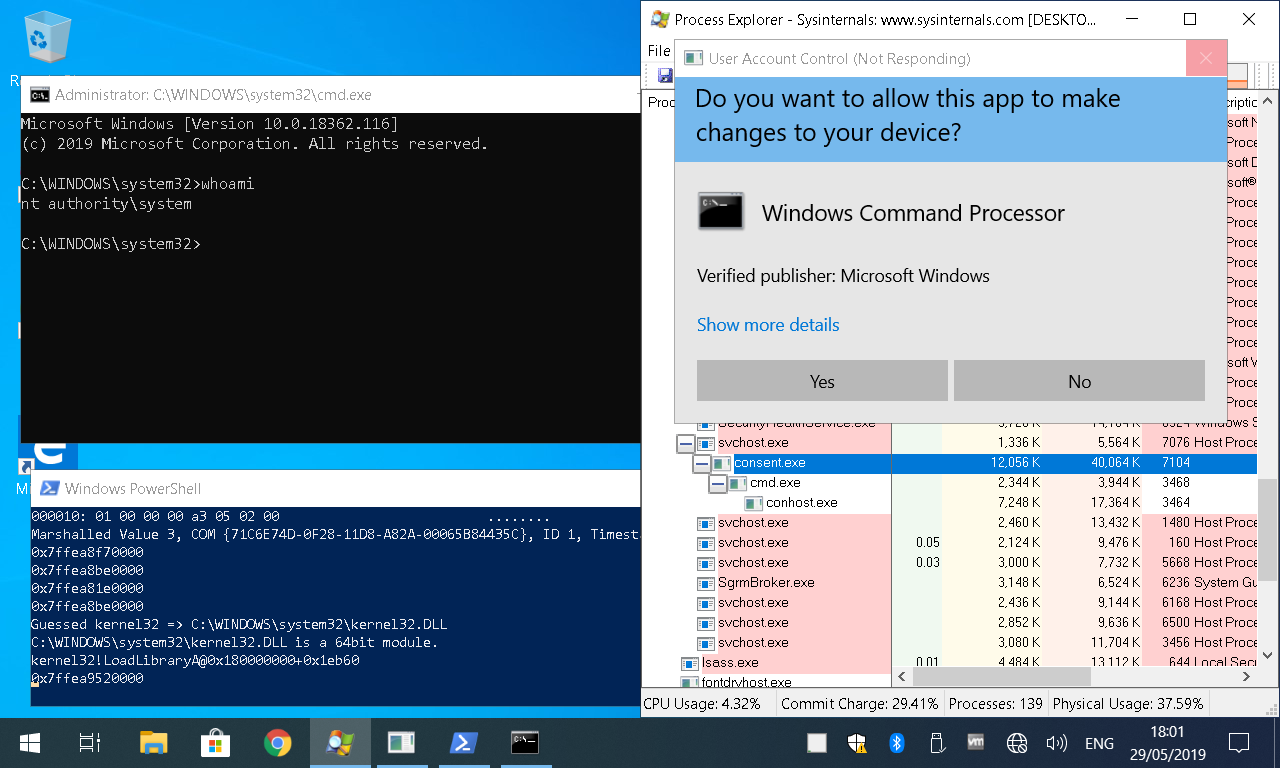The width and height of the screenshot is (1280, 768).
Task: Click the Save toolbar icon in Process Explorer
Action: [664, 75]
